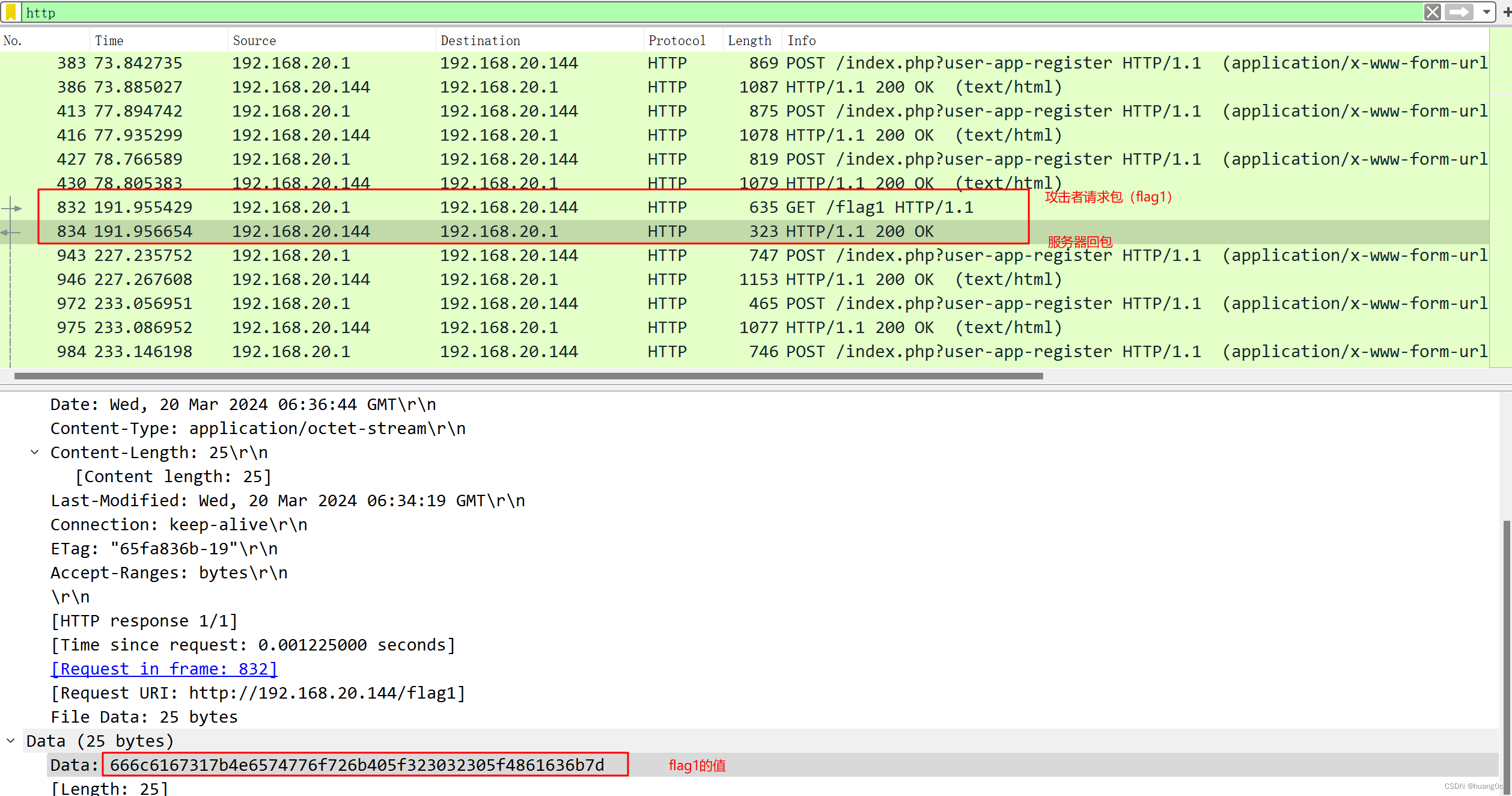Click the packet list horizontal scrollbar
The width and height of the screenshot is (1512, 796).
pos(529,376)
